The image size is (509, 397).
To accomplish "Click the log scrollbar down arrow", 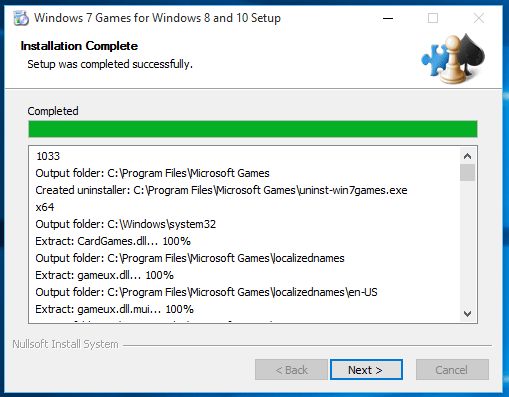I will point(467,313).
